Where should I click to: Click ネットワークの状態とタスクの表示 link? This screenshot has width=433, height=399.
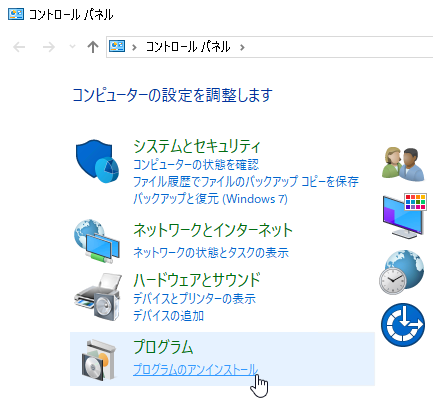211,253
